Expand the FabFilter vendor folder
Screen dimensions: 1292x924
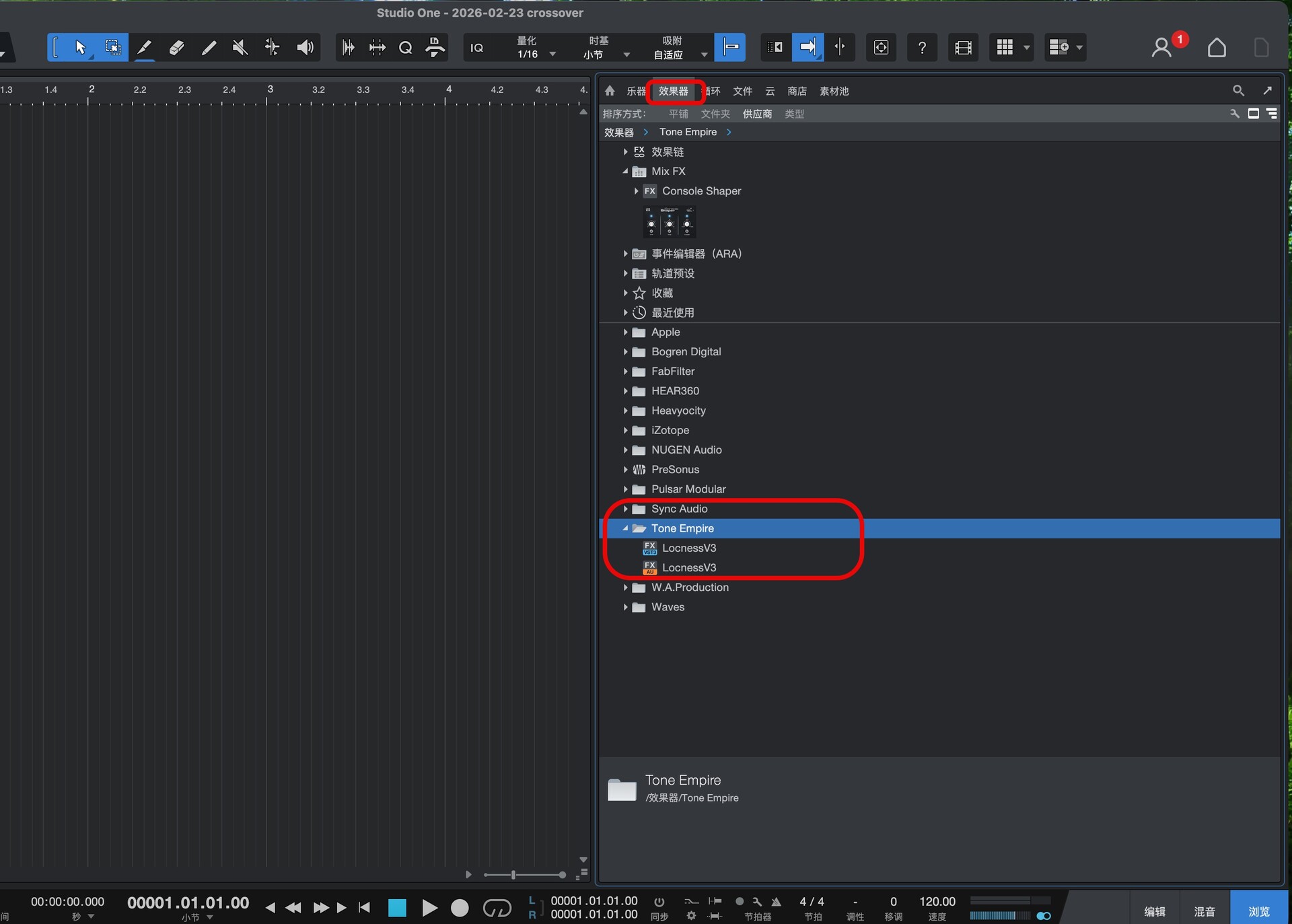pyautogui.click(x=625, y=371)
